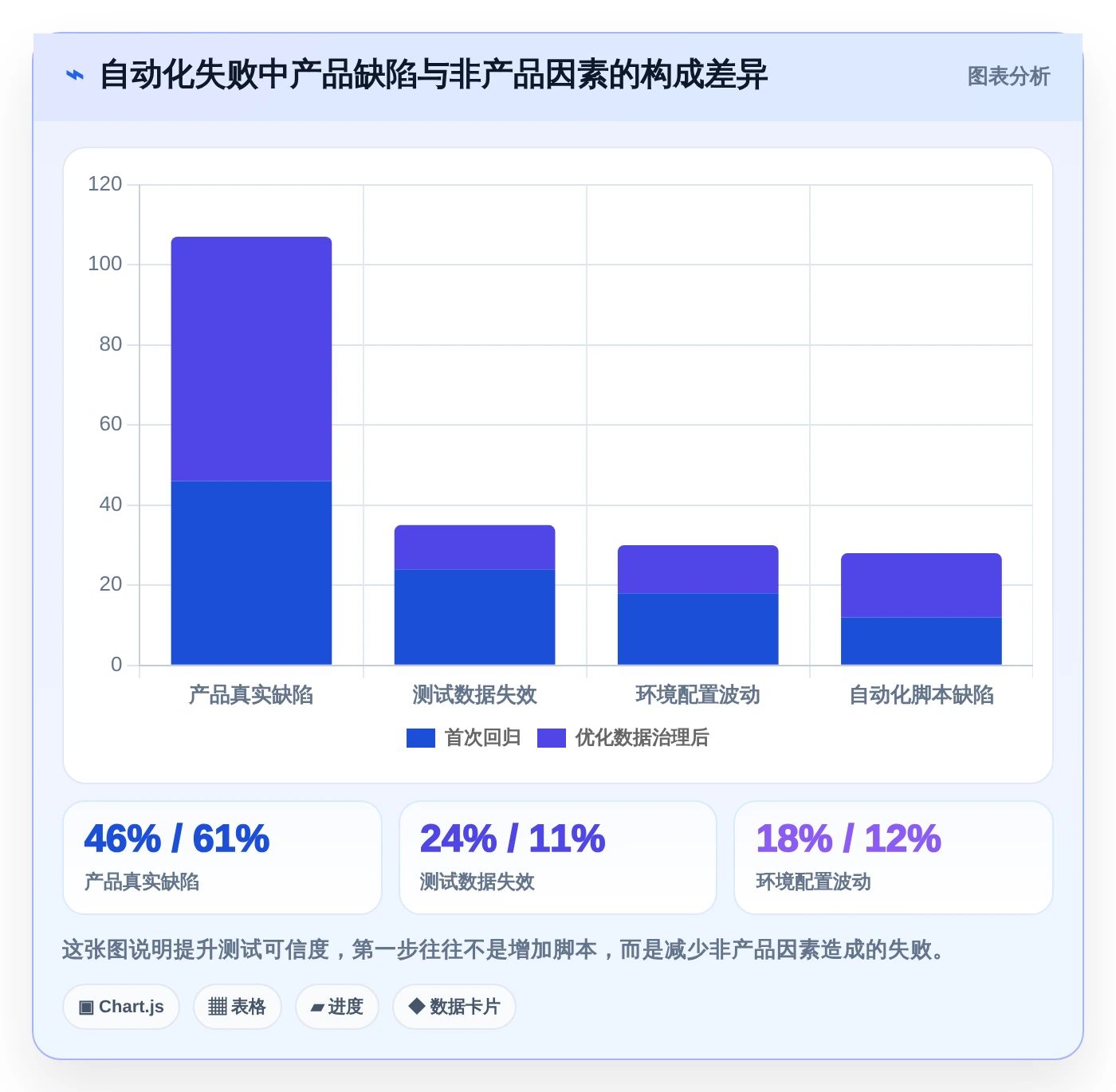Open the 46% / 61% 产品真实缺陷 card
Image resolution: width=1116 pixels, height=1092 pixels.
click(222, 858)
